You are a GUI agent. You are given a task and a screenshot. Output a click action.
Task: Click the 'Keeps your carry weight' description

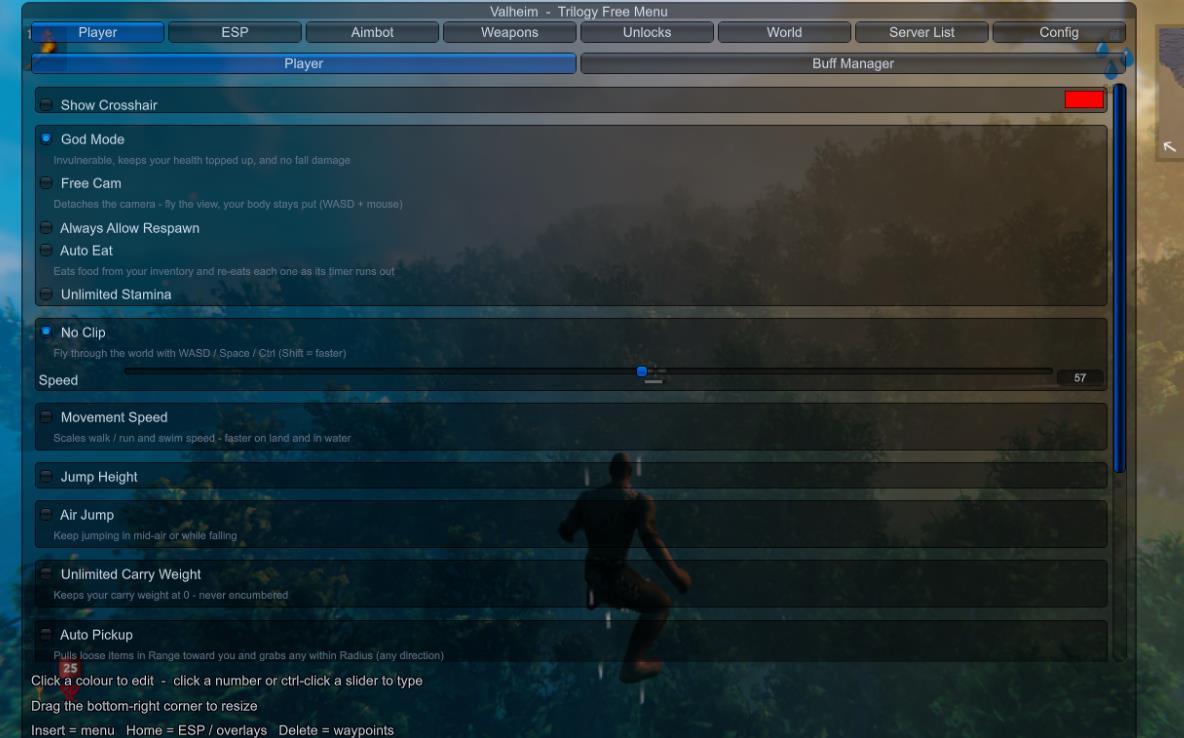[x=171, y=595]
